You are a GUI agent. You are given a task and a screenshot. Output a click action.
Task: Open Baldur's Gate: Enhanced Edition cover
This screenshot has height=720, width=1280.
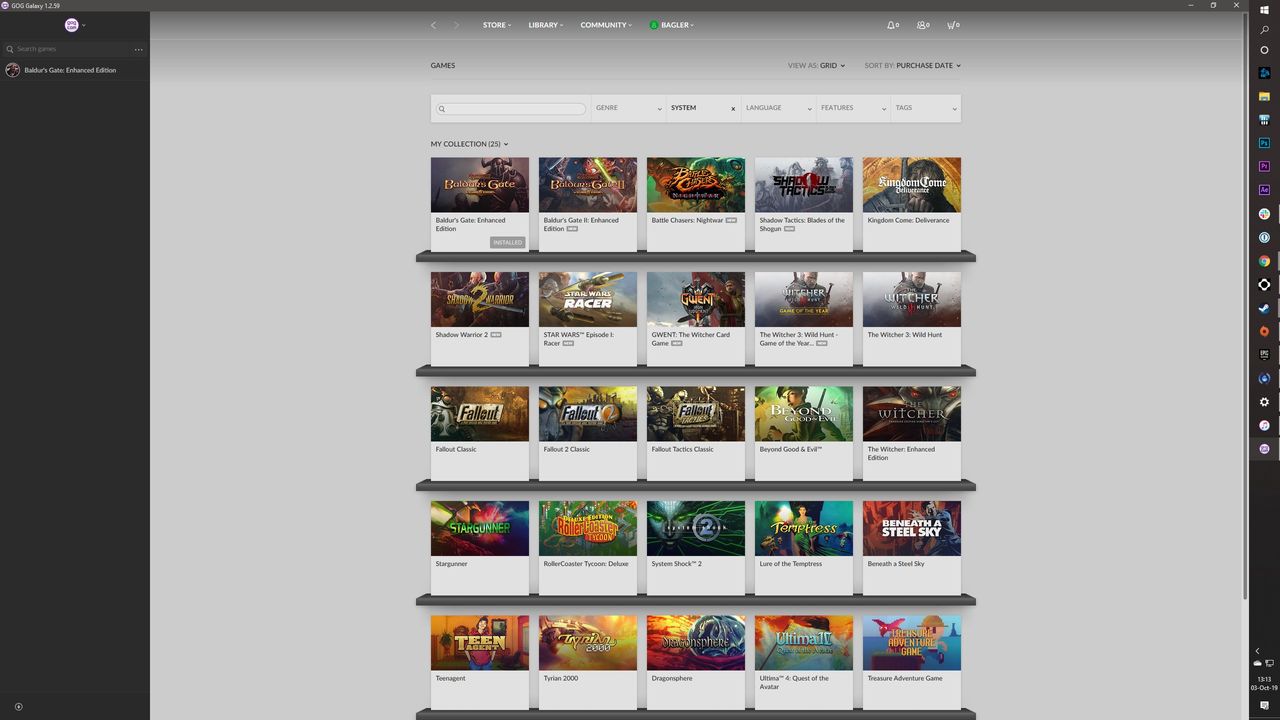pyautogui.click(x=480, y=184)
